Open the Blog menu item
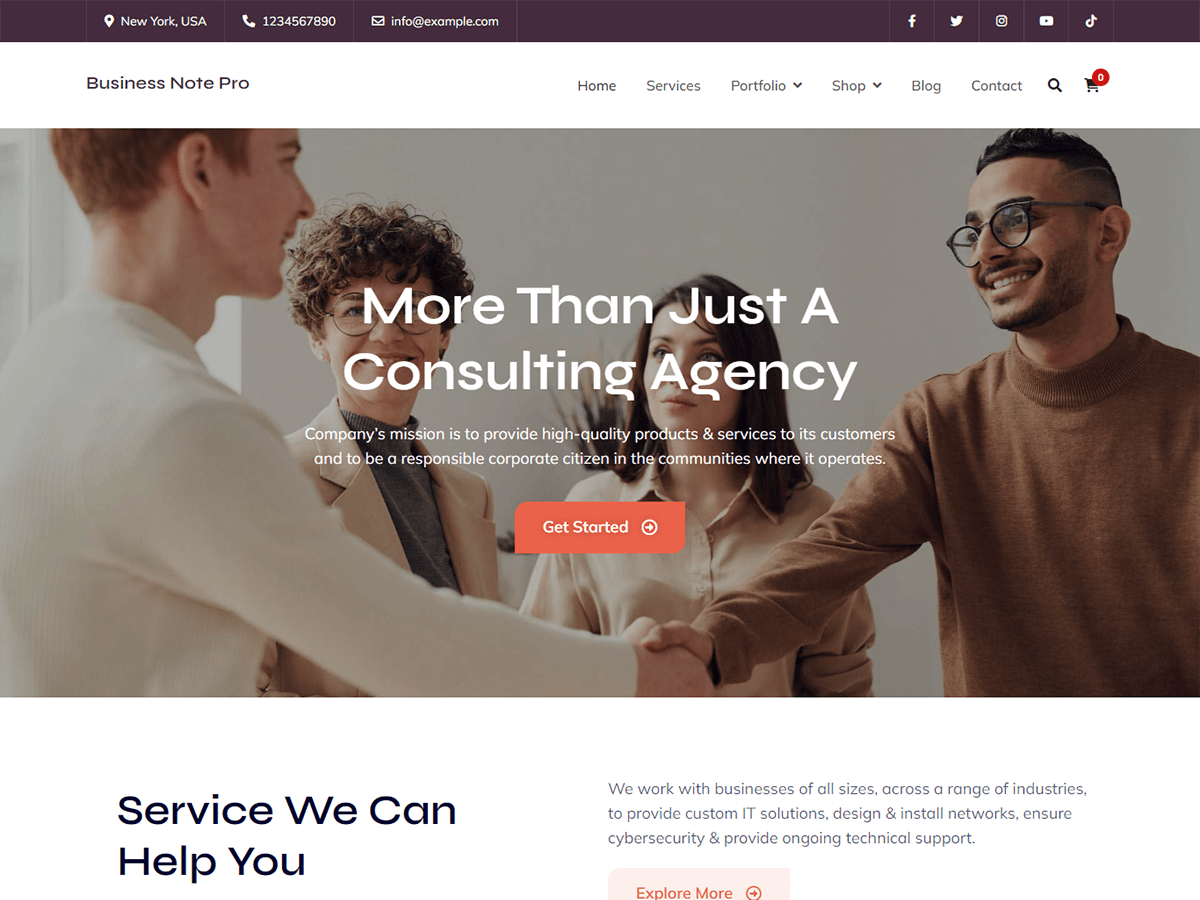Viewport: 1200px width, 900px height. pyautogui.click(x=926, y=86)
